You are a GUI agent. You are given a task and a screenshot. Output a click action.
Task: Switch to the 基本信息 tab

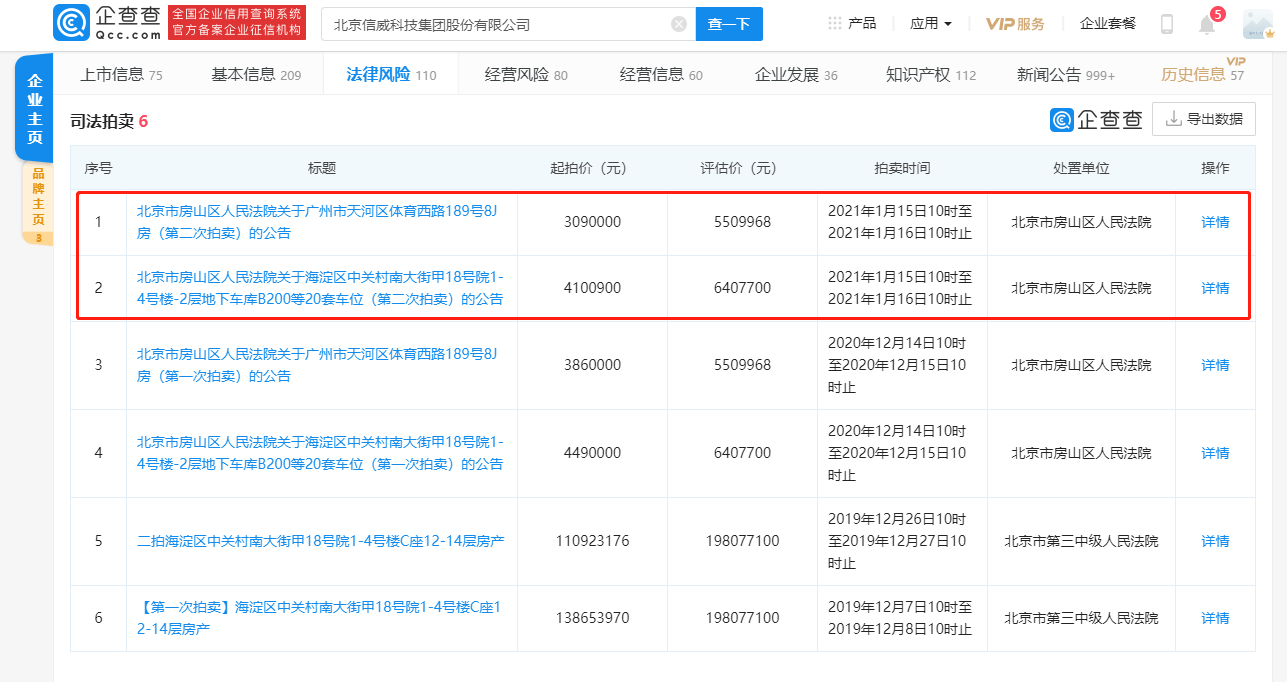[256, 74]
